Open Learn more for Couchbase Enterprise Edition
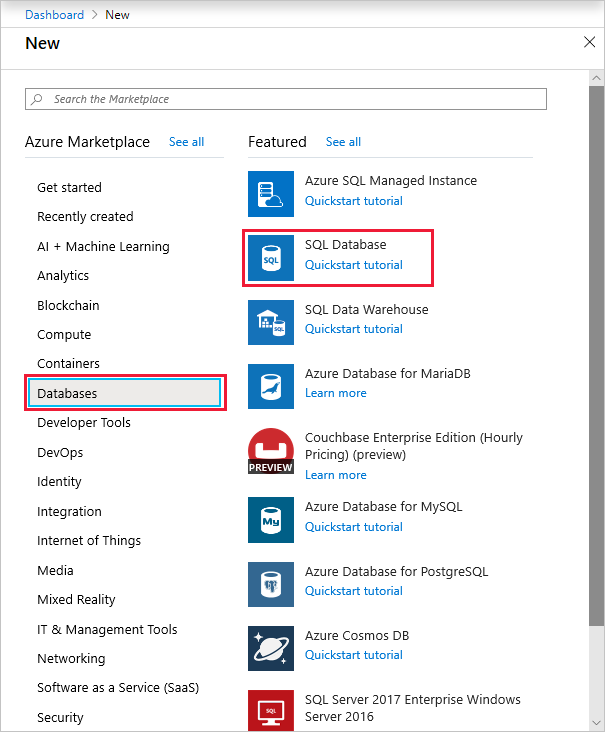Screen dimensions: 605x732 (x=336, y=475)
